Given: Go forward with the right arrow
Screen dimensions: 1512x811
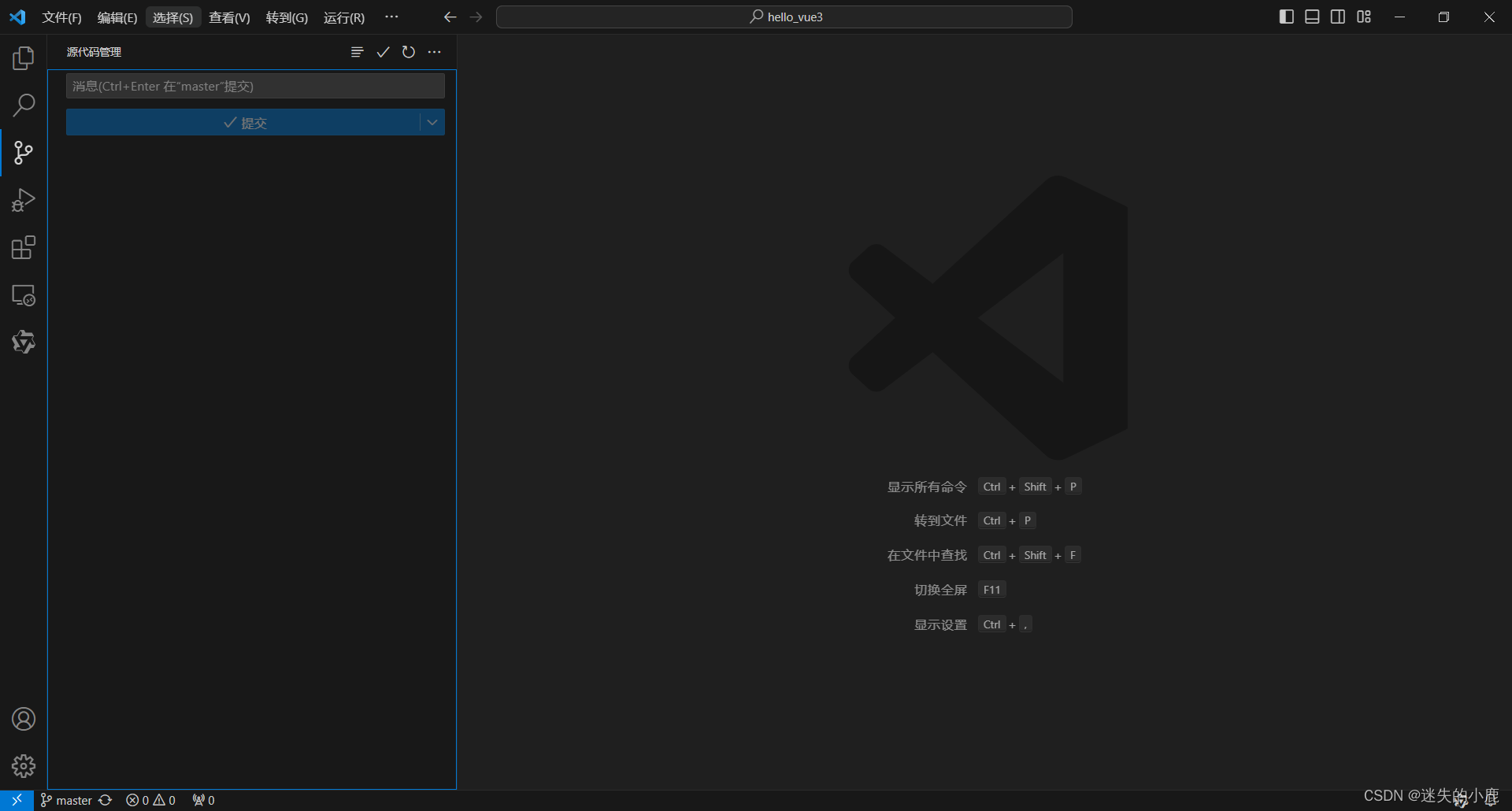Looking at the screenshot, I should tap(476, 17).
